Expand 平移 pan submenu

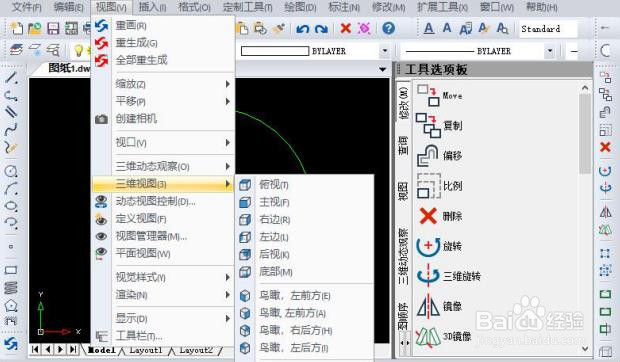(x=163, y=101)
